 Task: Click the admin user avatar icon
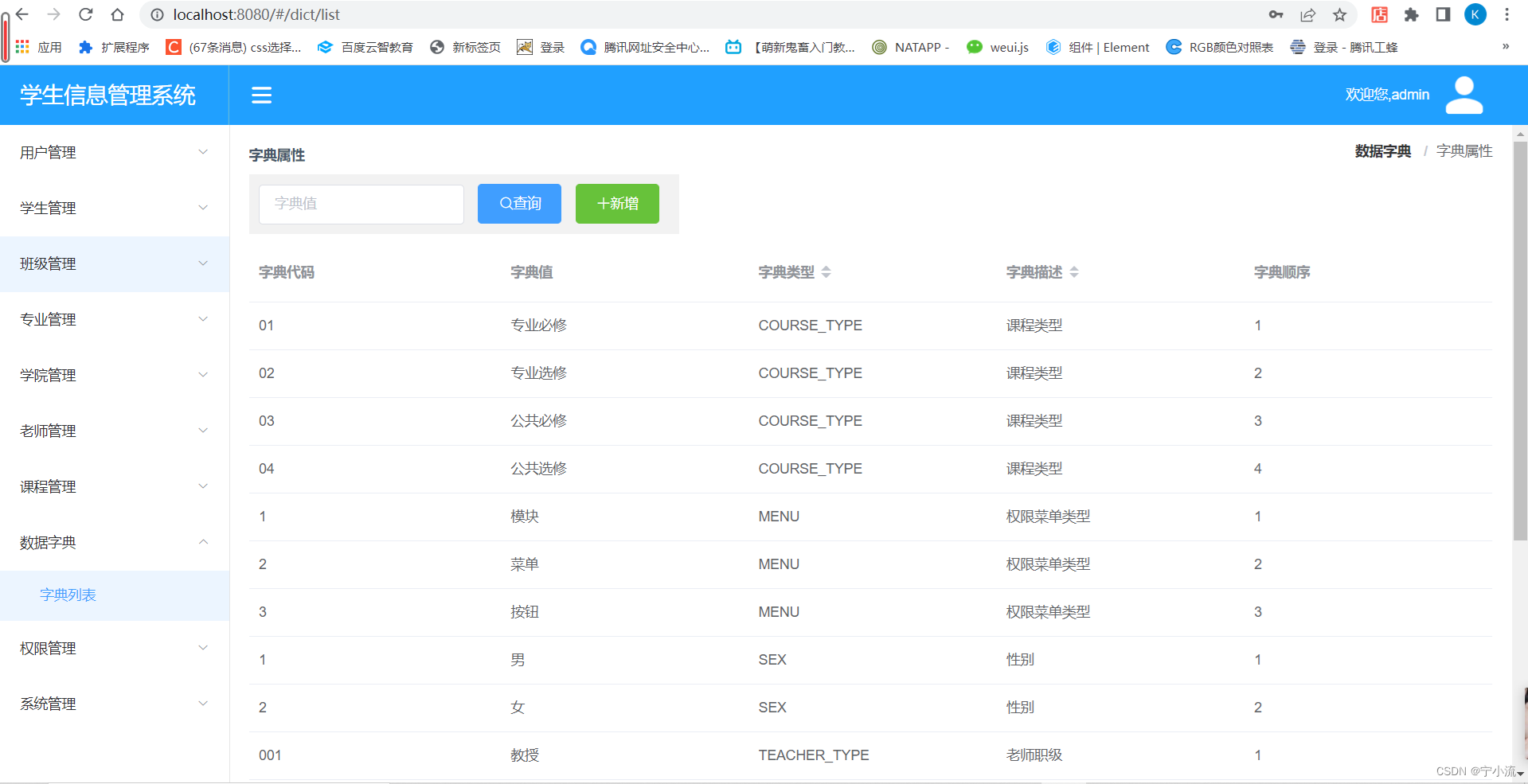pos(1464,96)
